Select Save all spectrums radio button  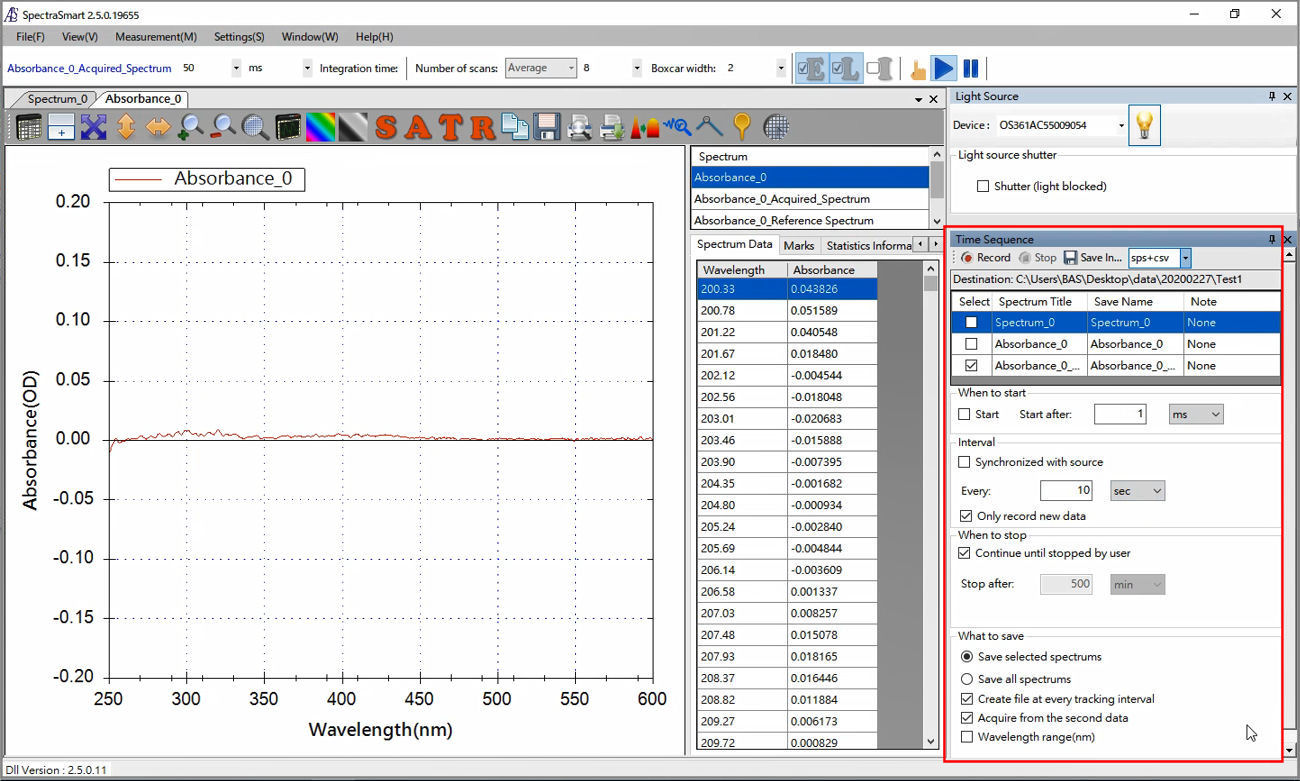967,679
